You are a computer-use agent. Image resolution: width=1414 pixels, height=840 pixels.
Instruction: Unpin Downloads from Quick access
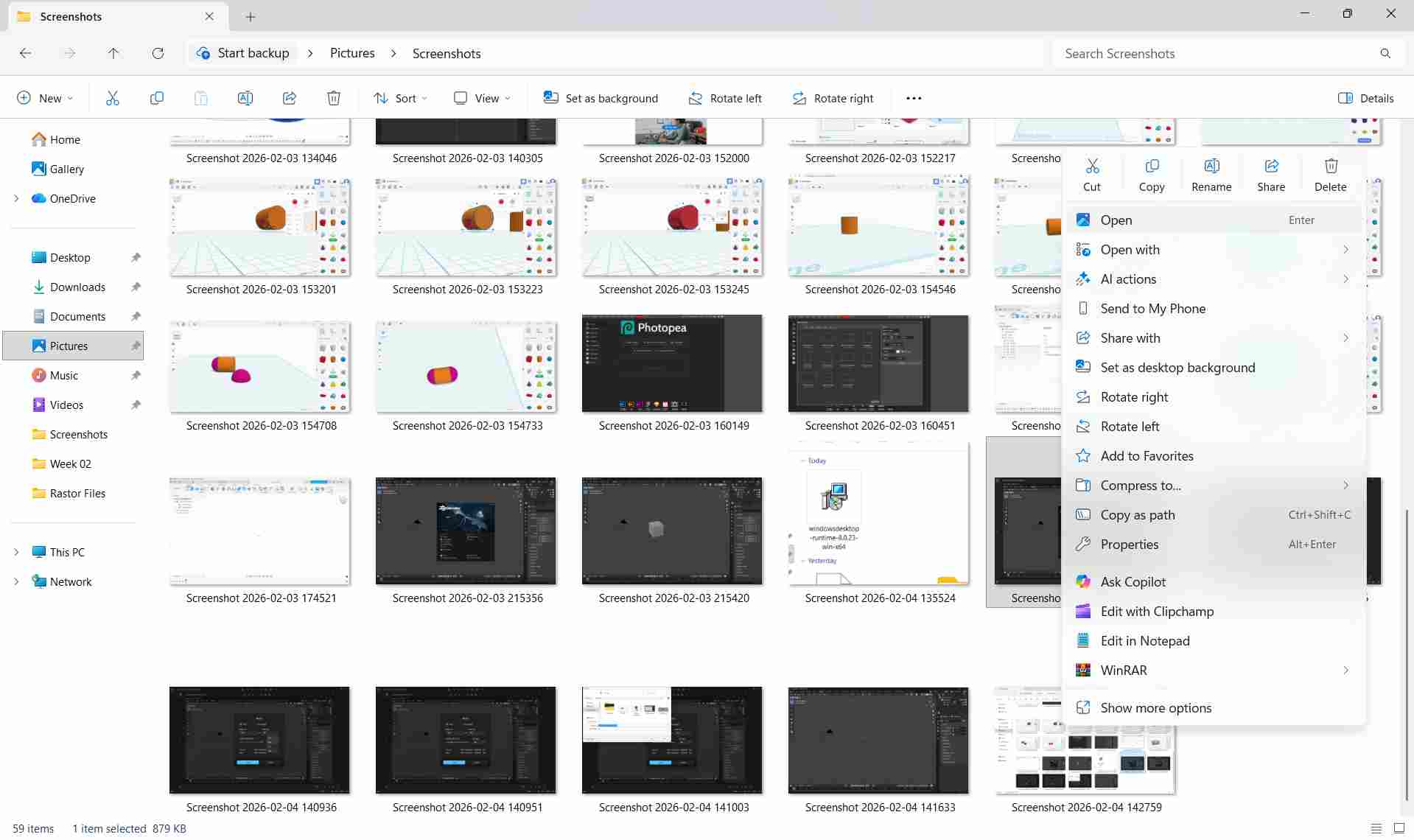[x=136, y=287]
